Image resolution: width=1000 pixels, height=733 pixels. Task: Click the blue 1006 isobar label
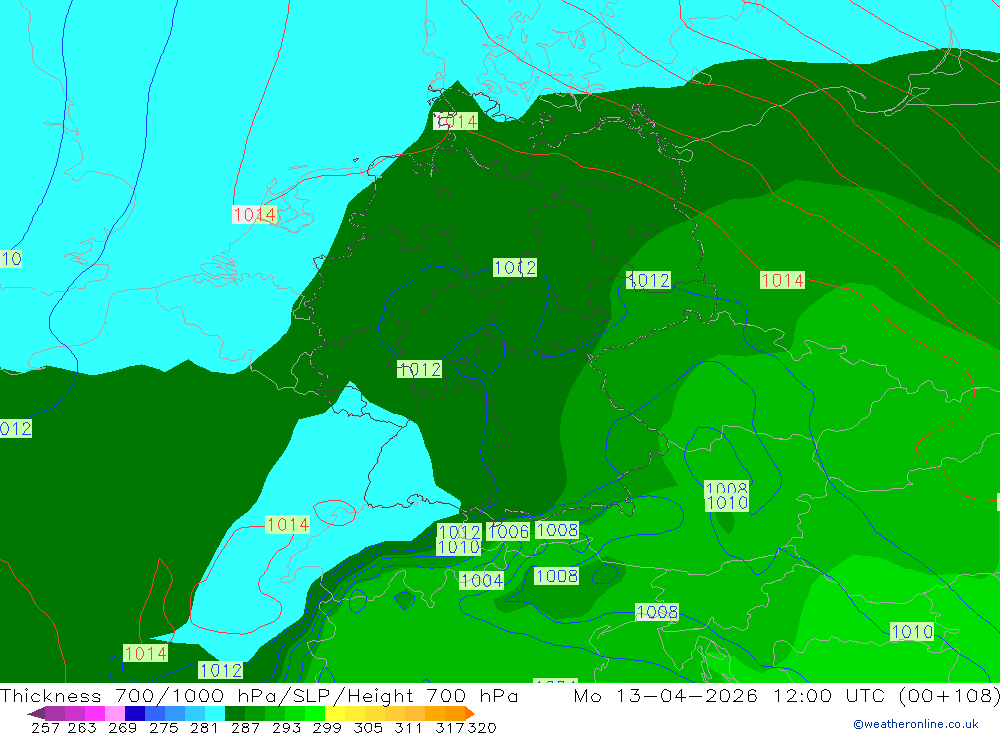coord(508,531)
